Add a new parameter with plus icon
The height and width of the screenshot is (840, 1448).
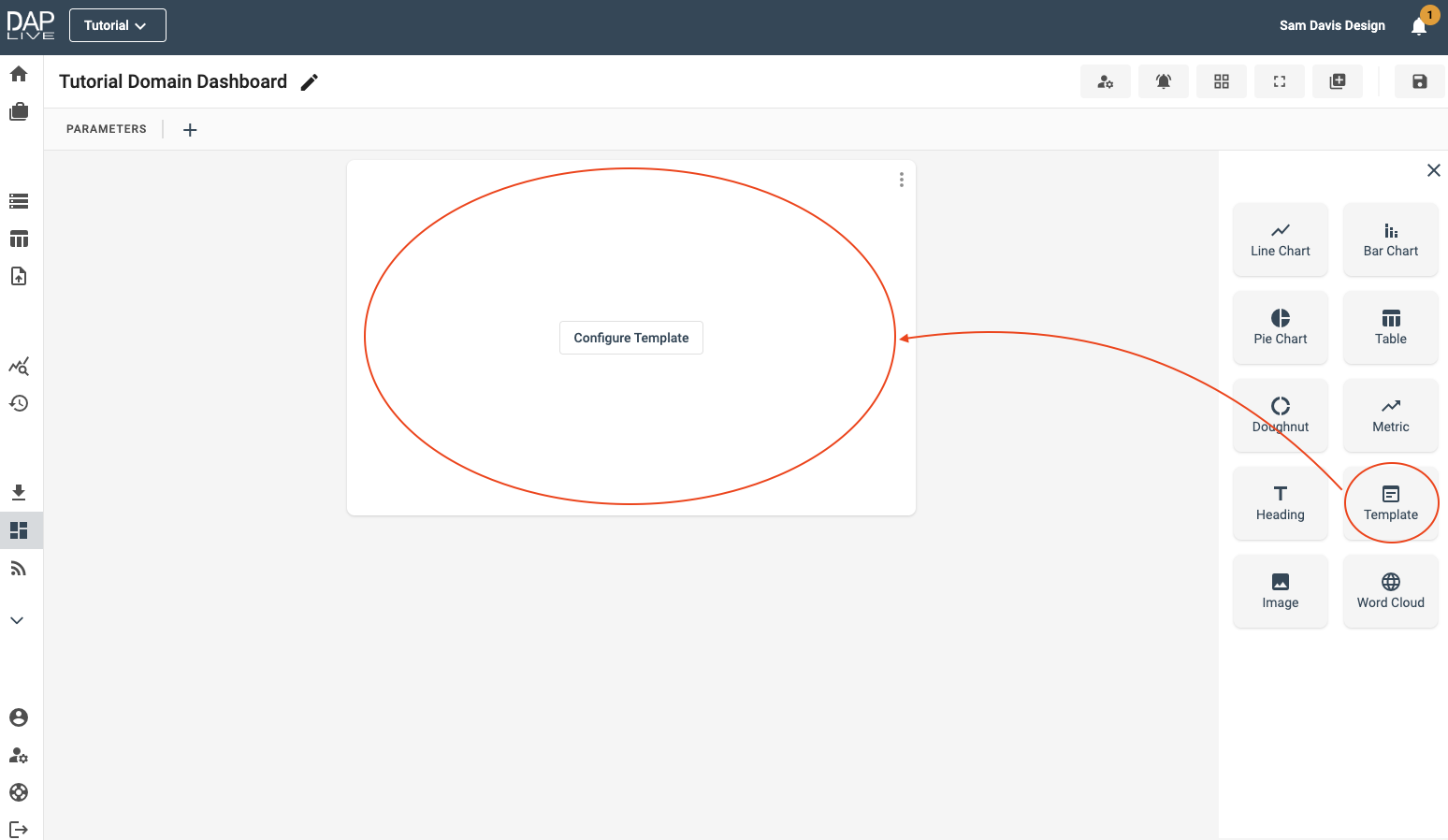(x=190, y=130)
